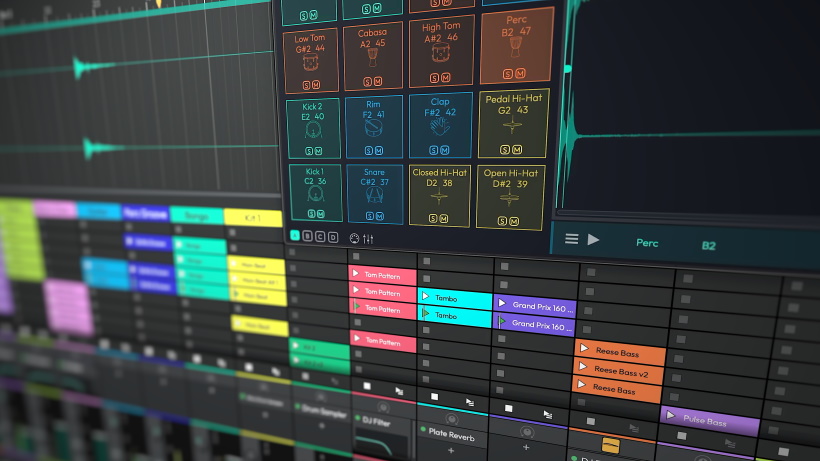Select the Perc B2 djembe pad icon
The height and width of the screenshot is (461, 820).
coord(515,48)
